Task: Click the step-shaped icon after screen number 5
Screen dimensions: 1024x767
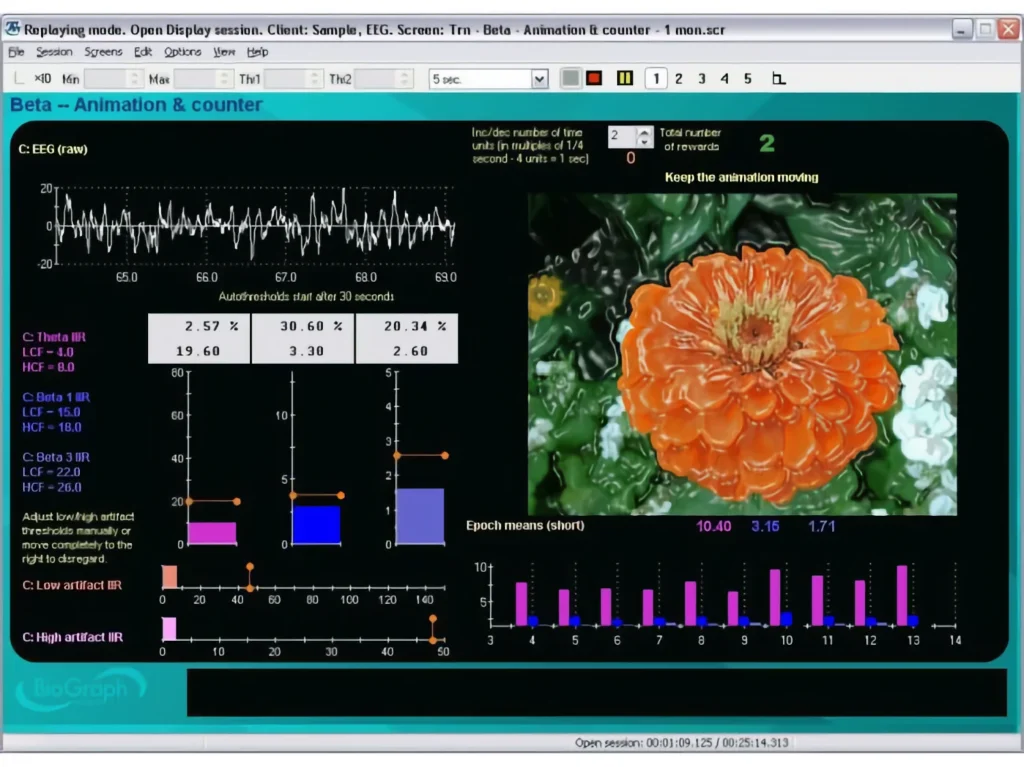Action: (778, 79)
